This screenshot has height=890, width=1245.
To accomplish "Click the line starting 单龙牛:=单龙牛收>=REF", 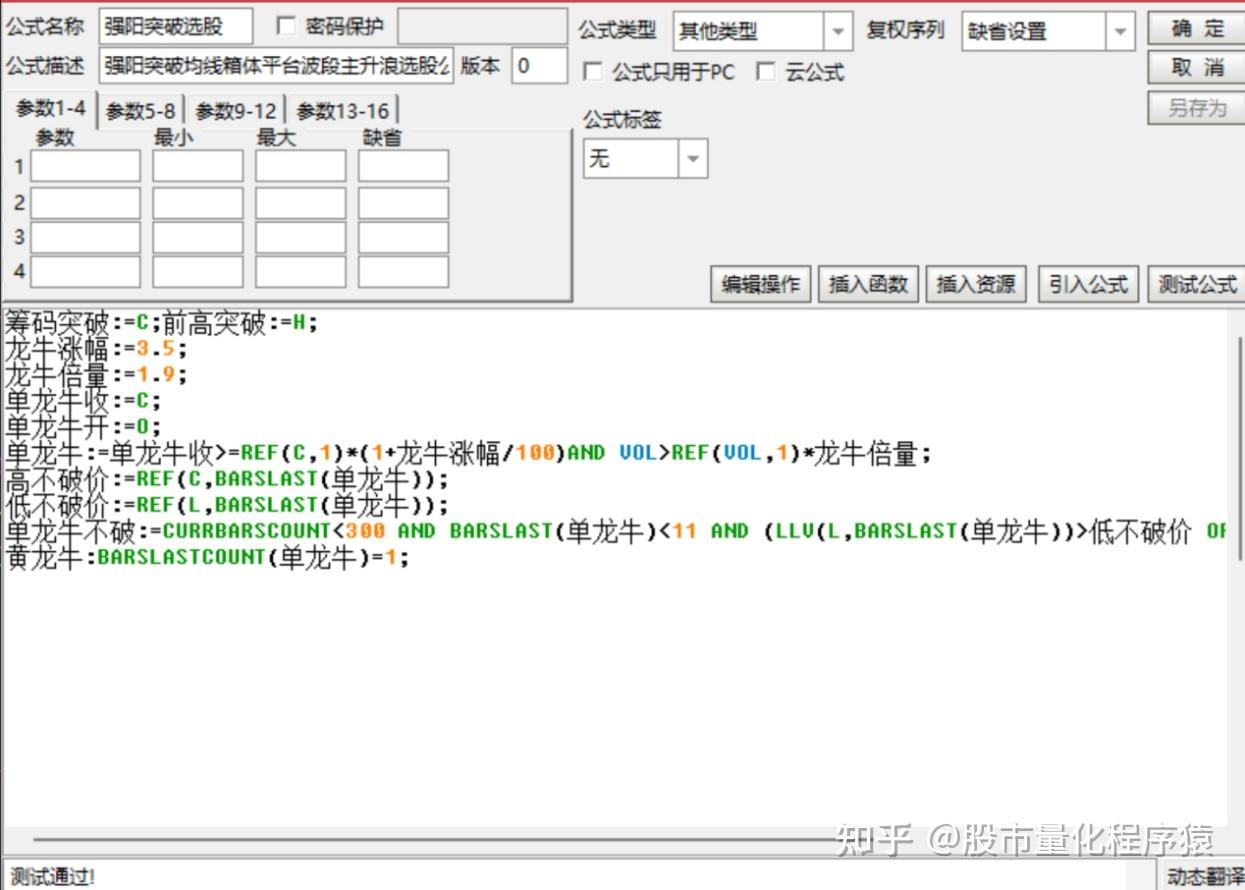I will point(468,453).
